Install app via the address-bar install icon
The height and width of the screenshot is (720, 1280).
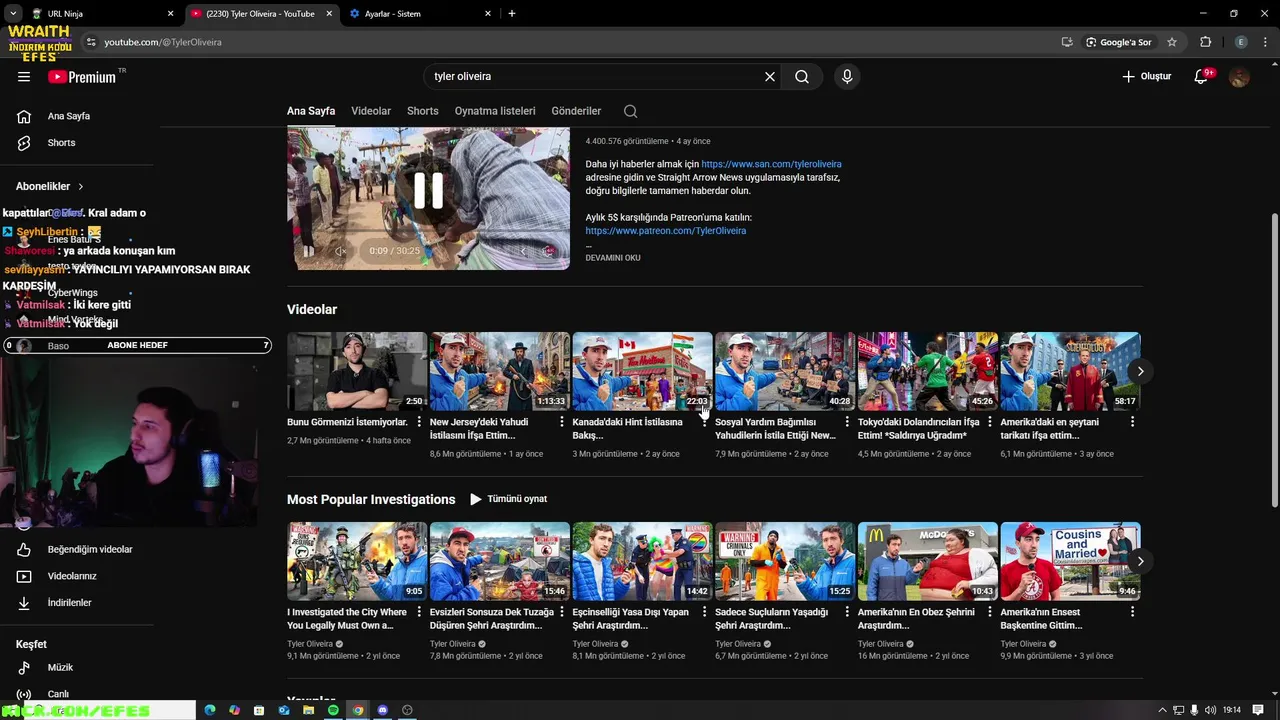[x=1067, y=42]
